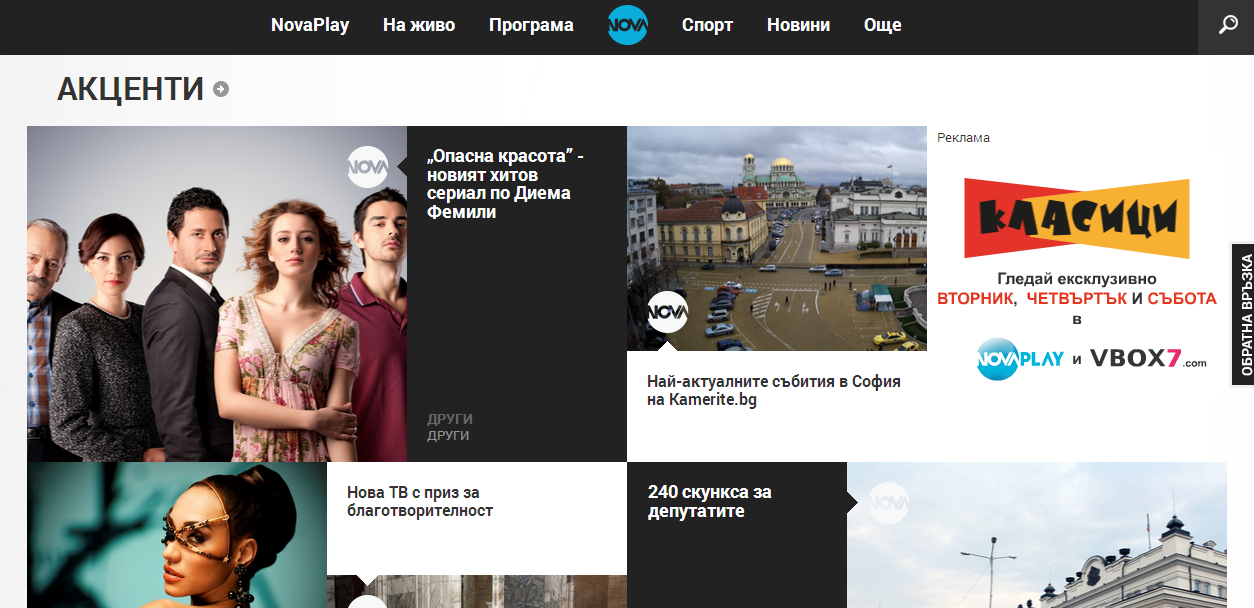This screenshot has height=608, width=1254.
Task: Click the arrow icon beside АКЦЕНТИ
Action: (x=221, y=89)
